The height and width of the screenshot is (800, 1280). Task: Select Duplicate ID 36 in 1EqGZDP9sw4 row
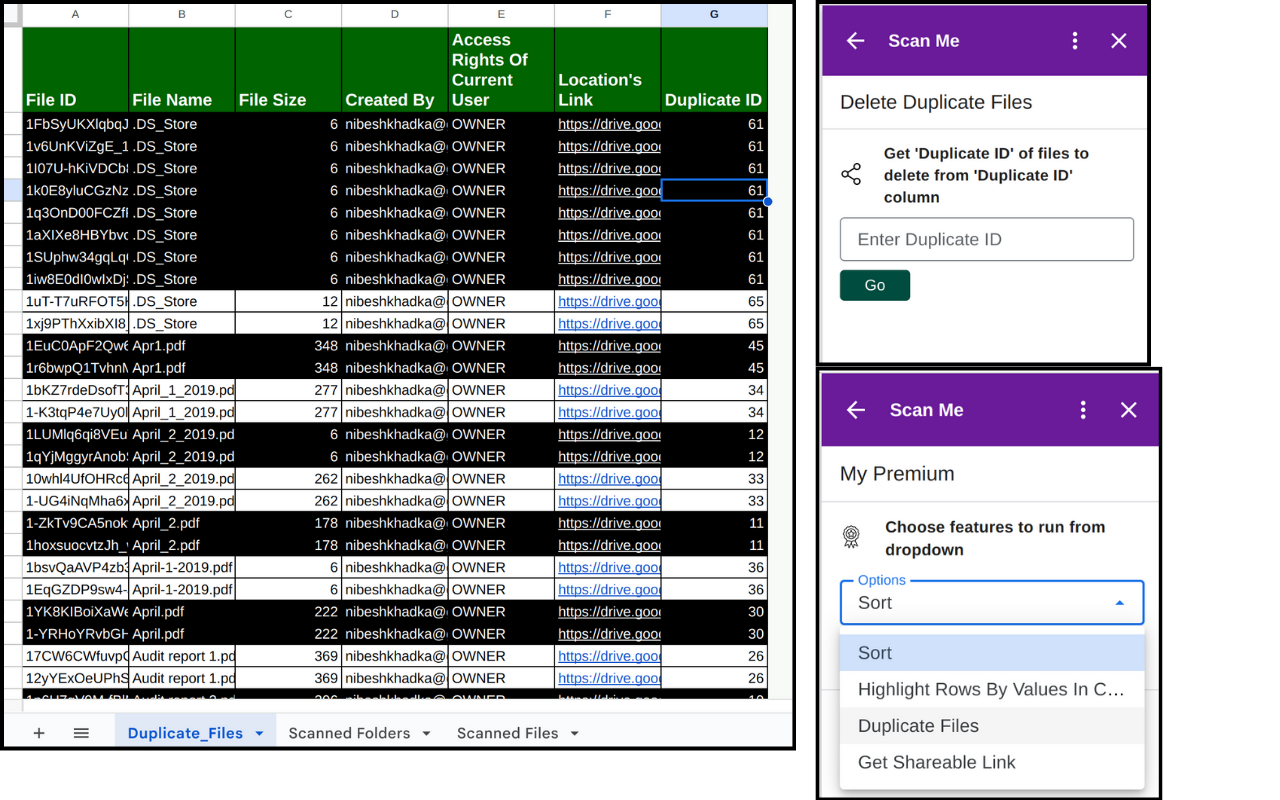pos(714,589)
